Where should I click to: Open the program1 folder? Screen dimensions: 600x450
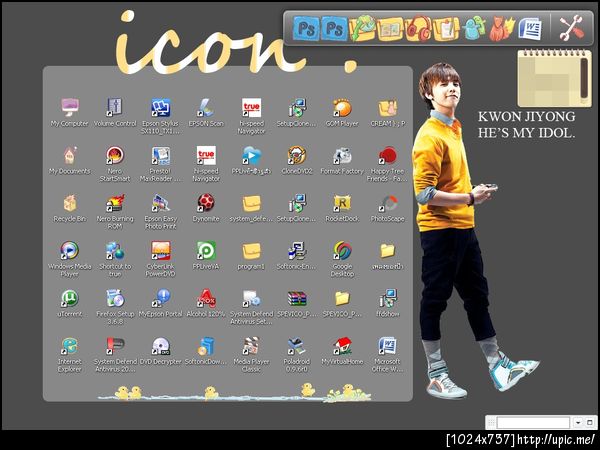pos(251,255)
